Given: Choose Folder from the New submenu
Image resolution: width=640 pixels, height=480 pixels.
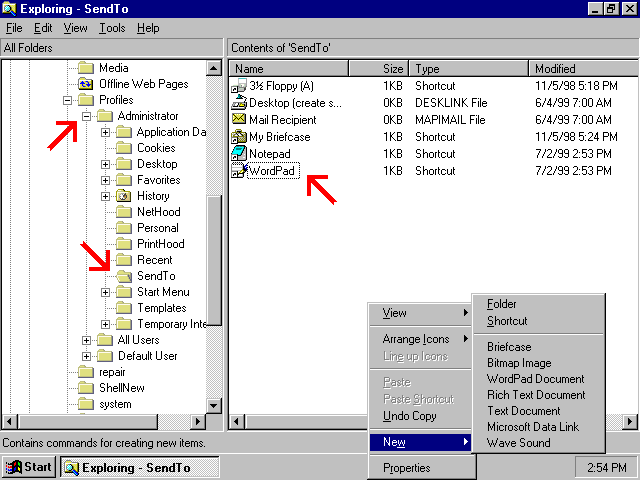Looking at the screenshot, I should 538,304.
